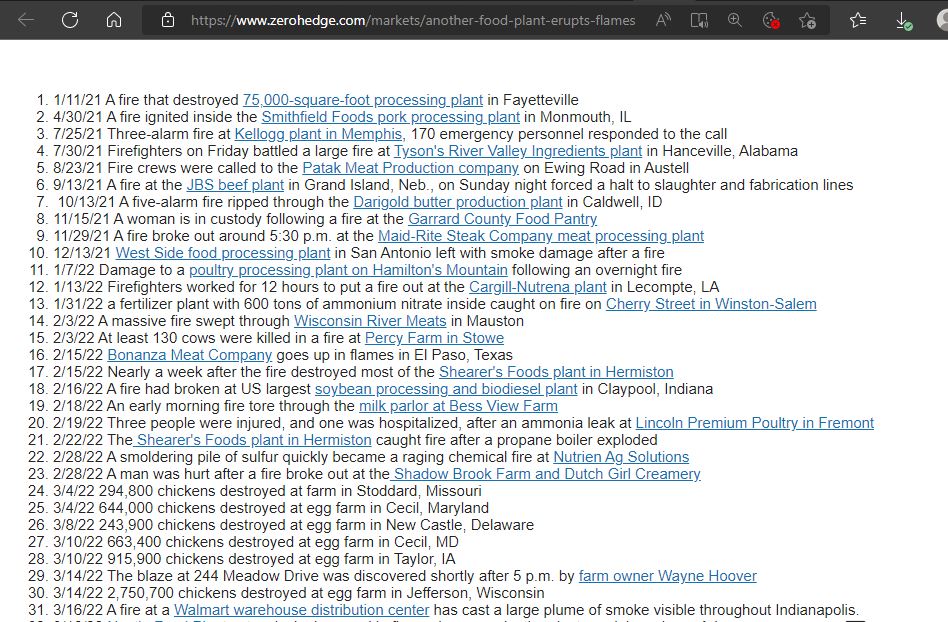This screenshot has height=622, width=948.
Task: Open West Side food processing plant link
Action: (223, 252)
